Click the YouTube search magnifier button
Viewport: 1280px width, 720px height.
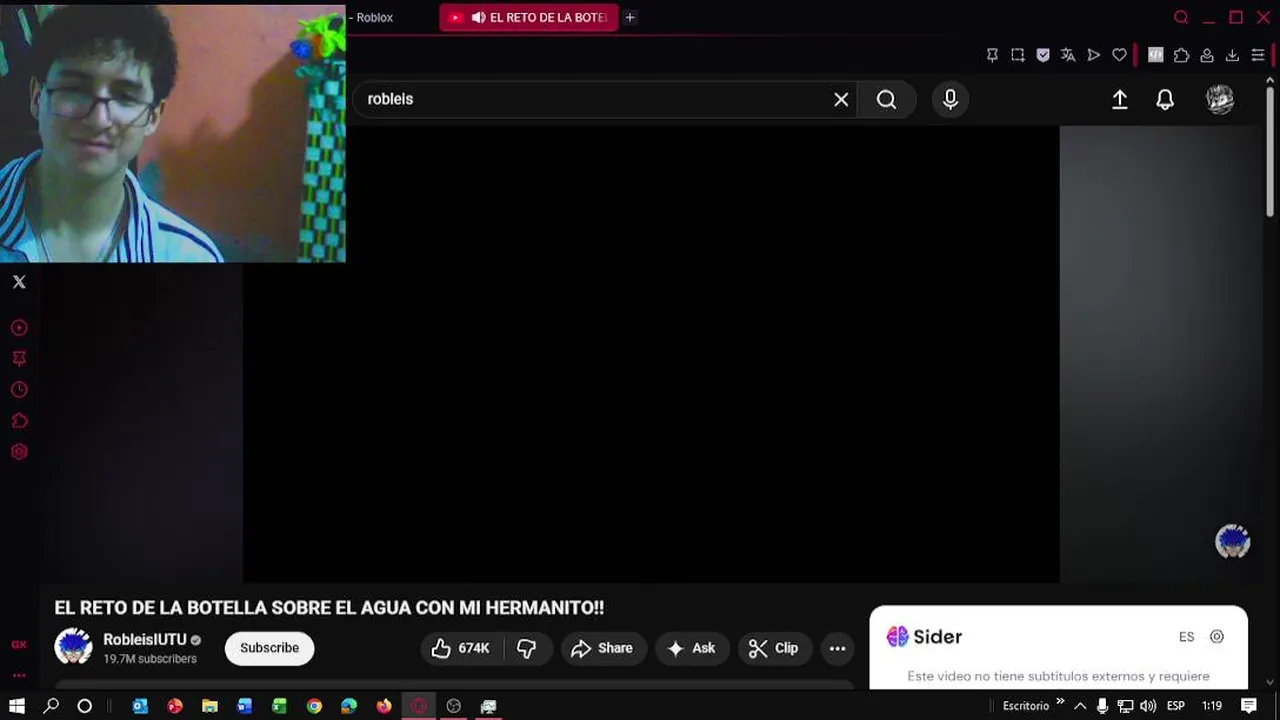click(x=886, y=99)
